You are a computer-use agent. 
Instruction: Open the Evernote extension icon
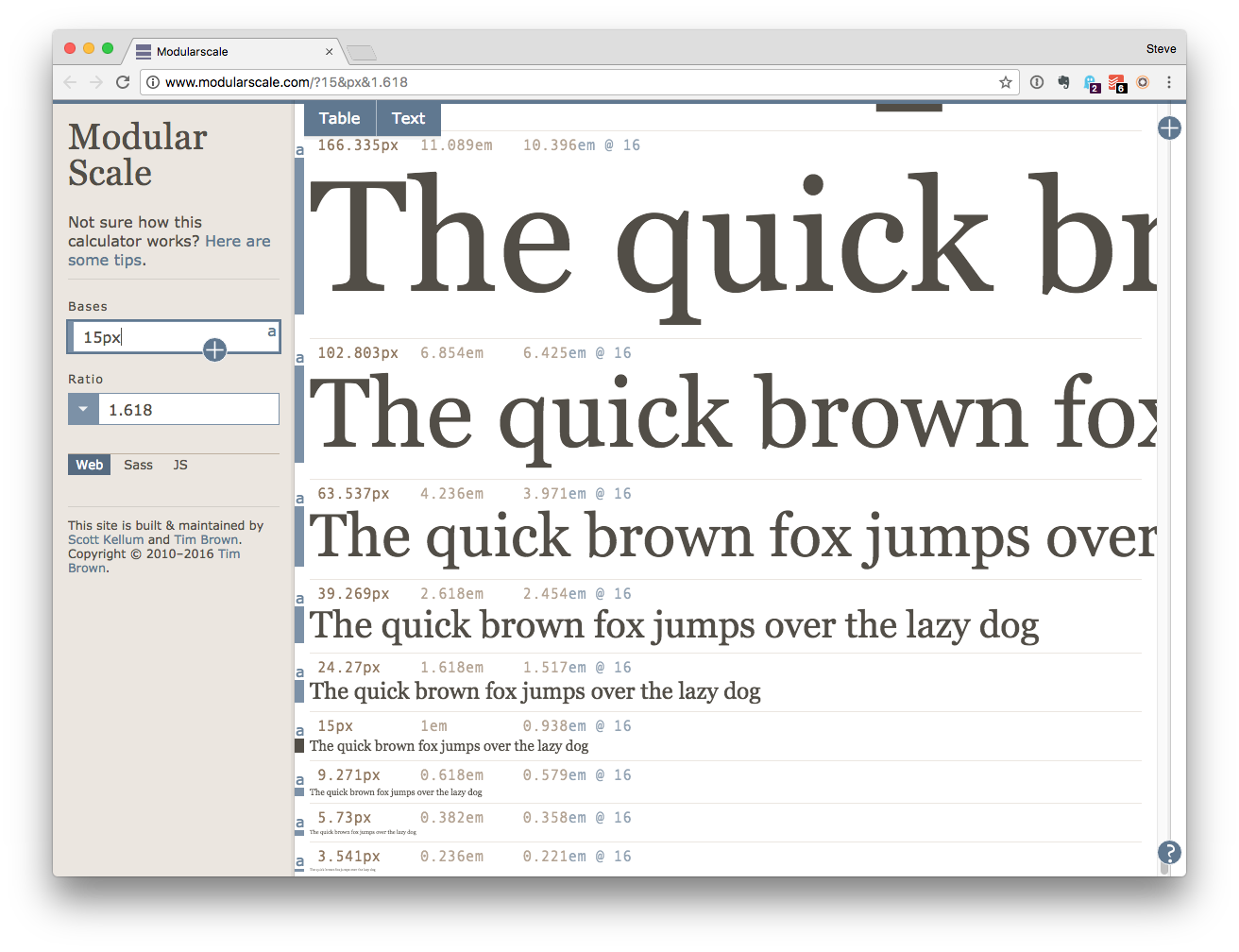pyautogui.click(x=1063, y=82)
